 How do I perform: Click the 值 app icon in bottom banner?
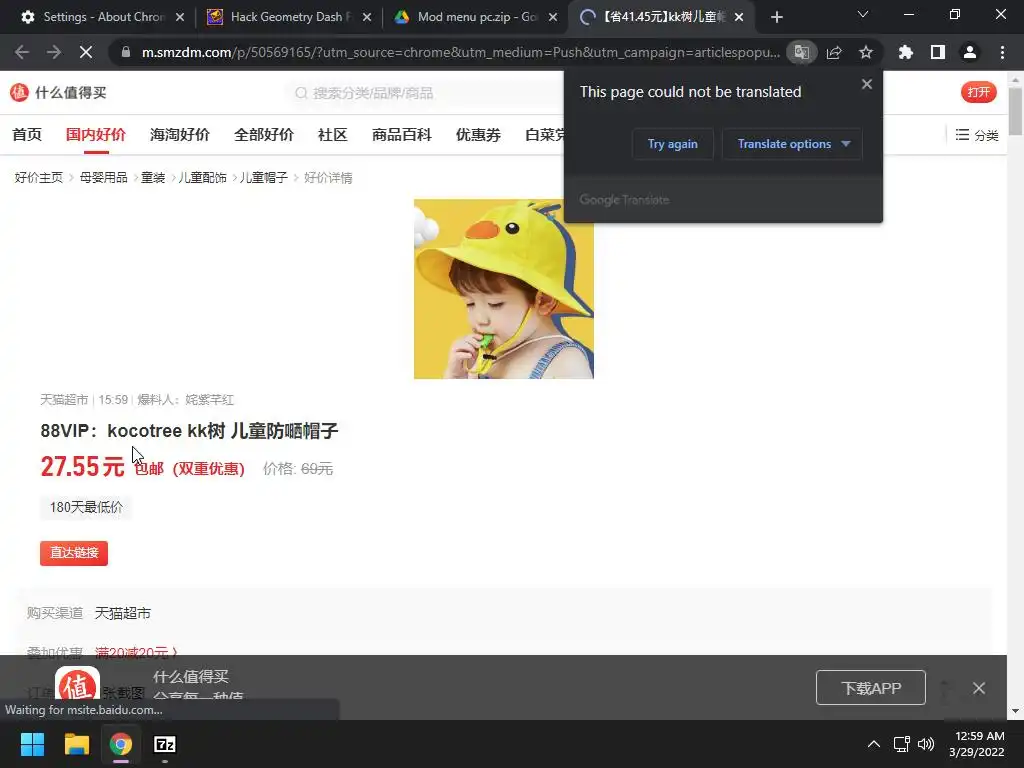pos(77,683)
